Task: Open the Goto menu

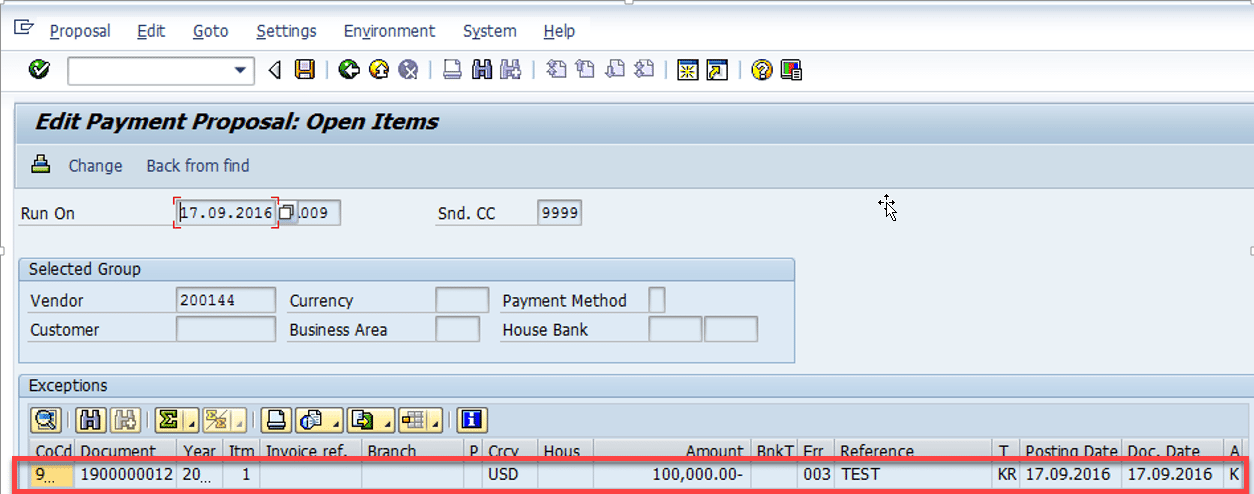Action: (x=211, y=31)
